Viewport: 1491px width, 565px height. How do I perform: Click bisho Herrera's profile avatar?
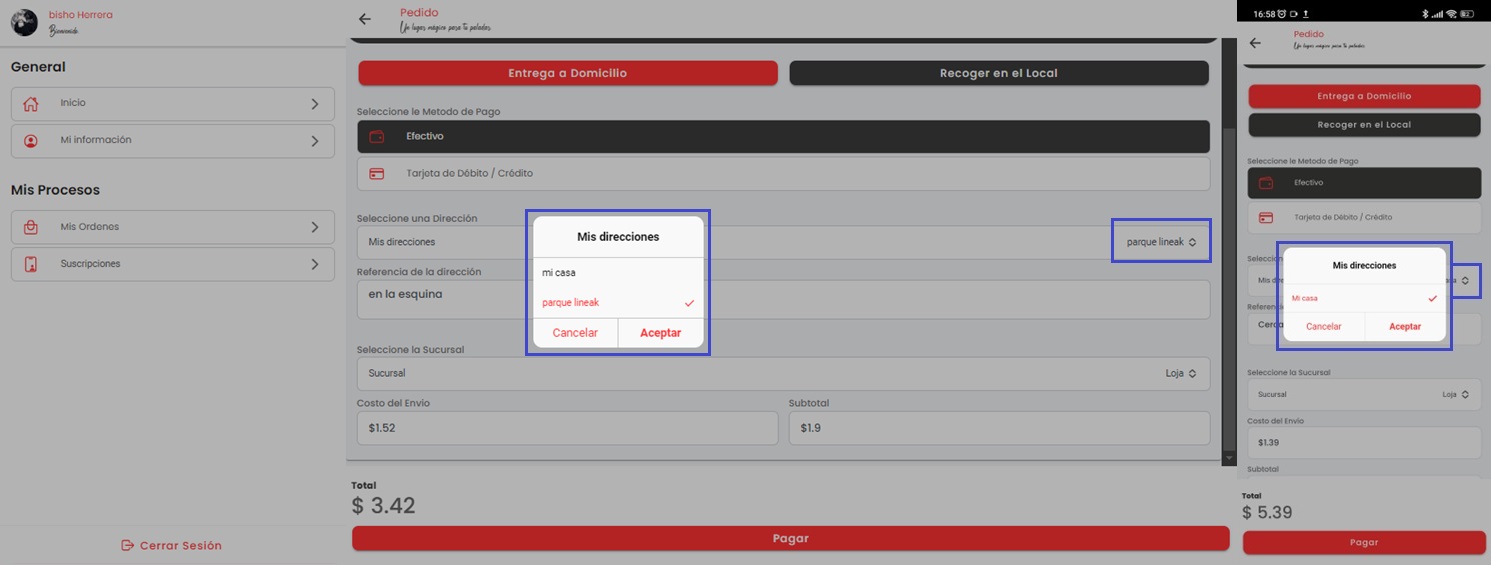(24, 22)
